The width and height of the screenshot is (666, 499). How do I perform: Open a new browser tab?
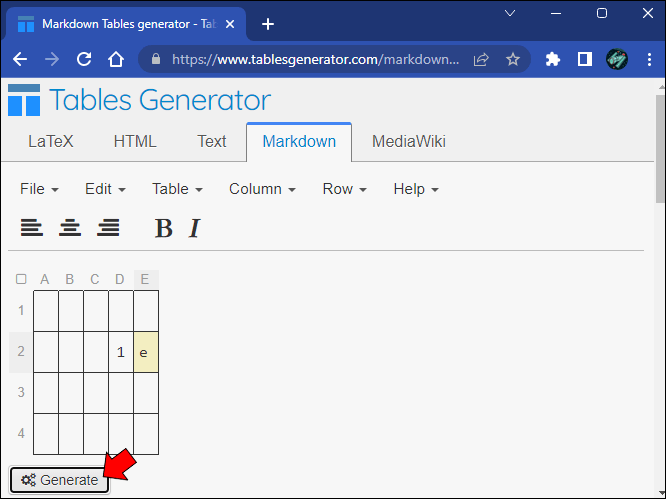[x=268, y=24]
